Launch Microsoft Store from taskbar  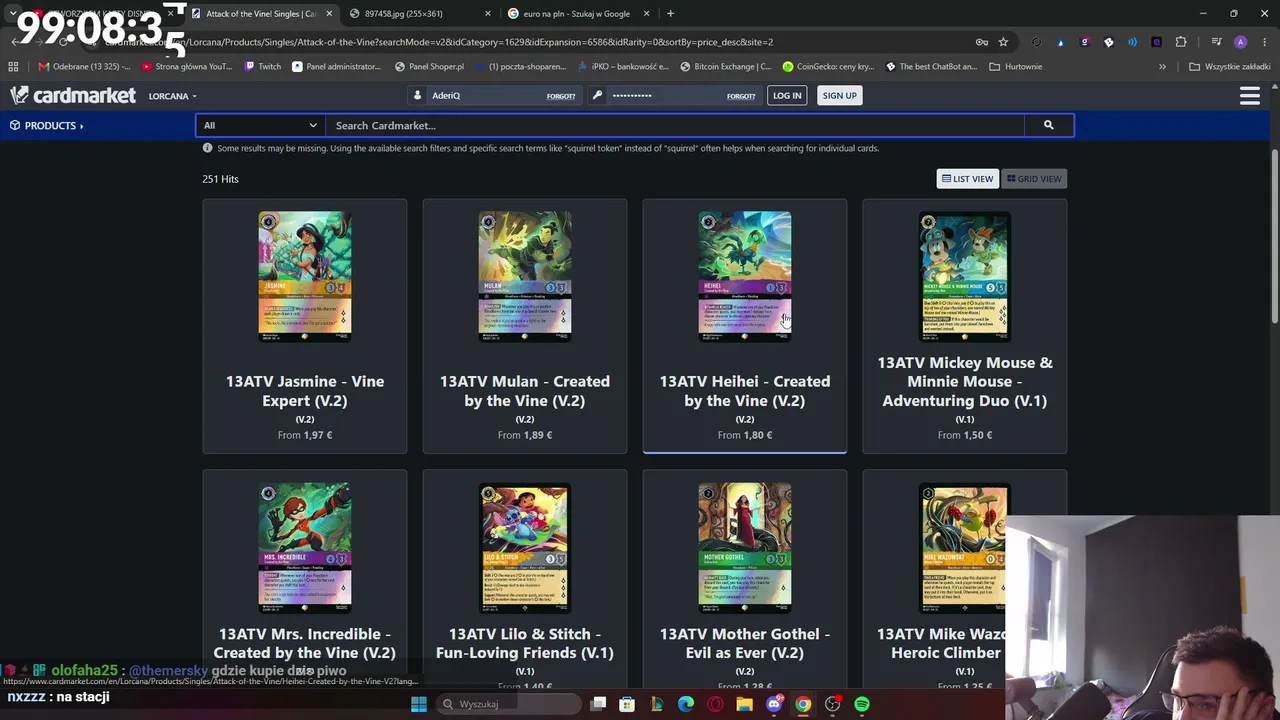tap(627, 704)
